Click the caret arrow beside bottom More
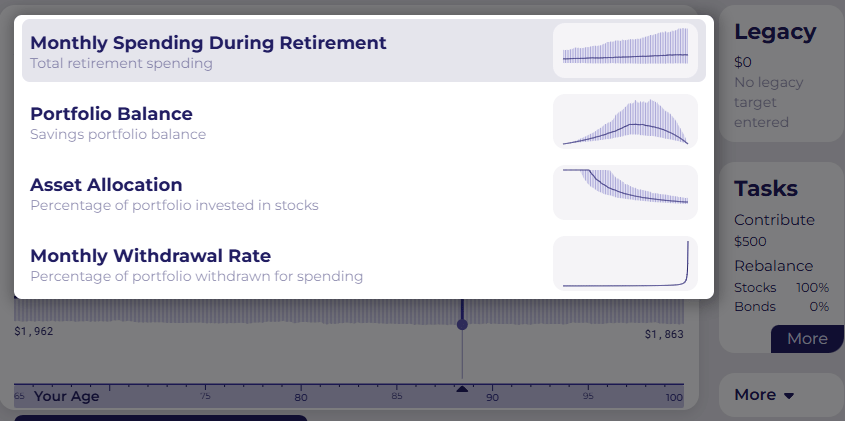The height and width of the screenshot is (421, 845). [789, 396]
